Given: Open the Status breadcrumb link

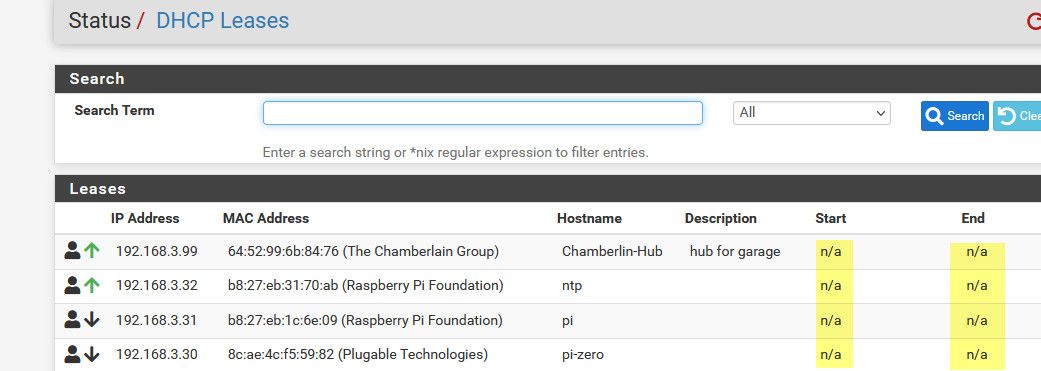Looking at the screenshot, I should point(100,21).
